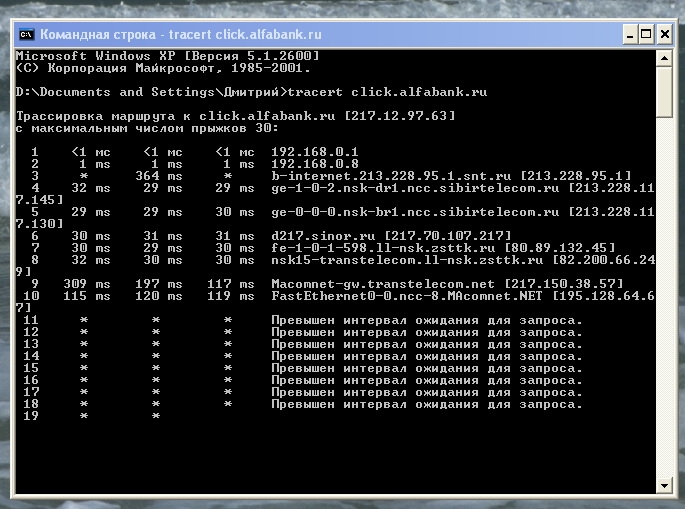The height and width of the screenshot is (509, 685).
Task: Click the target IP '[217.12.97.63]'
Action: coord(400,116)
